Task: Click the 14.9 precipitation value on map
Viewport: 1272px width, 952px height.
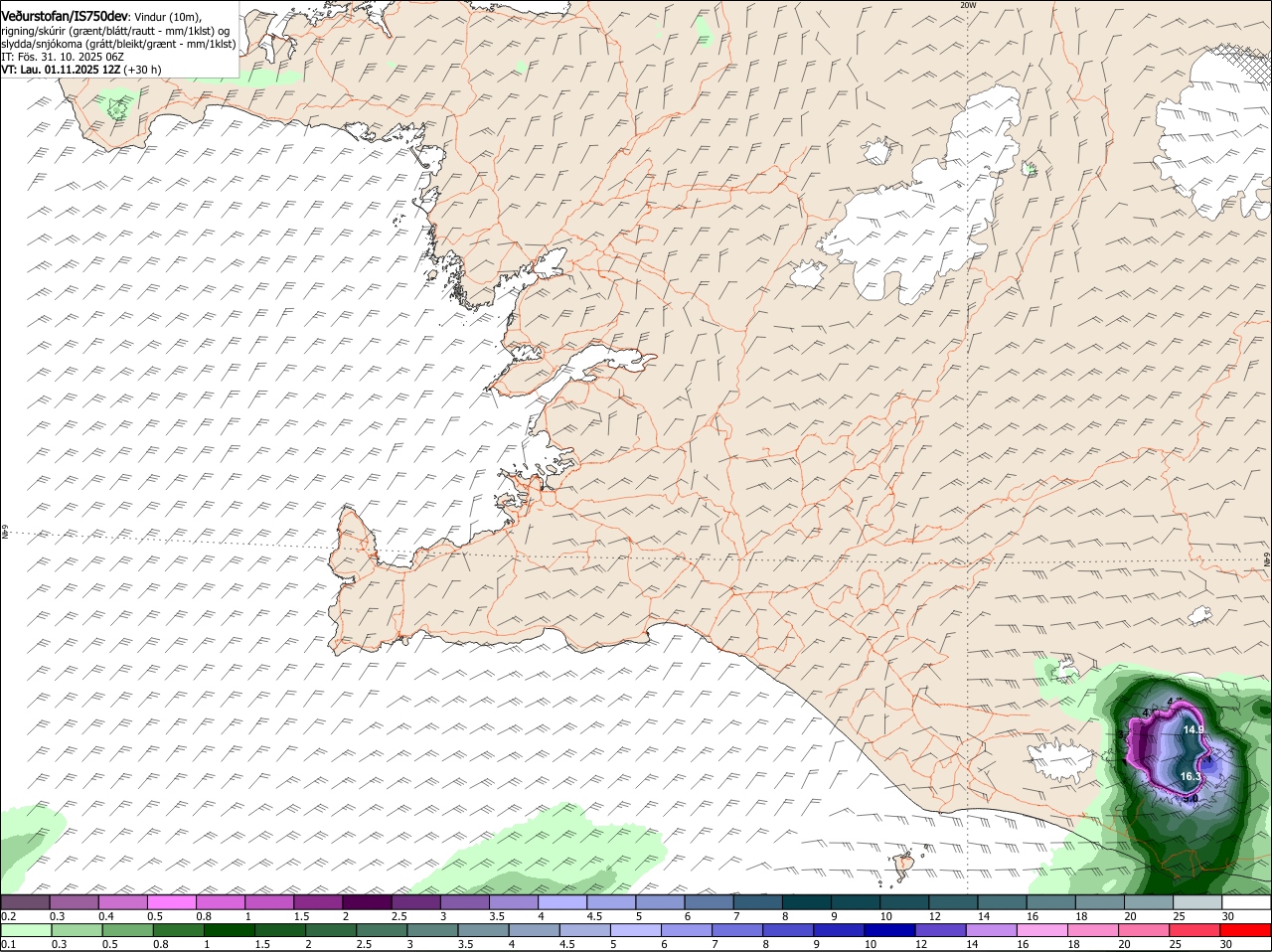Action: pyautogui.click(x=1193, y=729)
